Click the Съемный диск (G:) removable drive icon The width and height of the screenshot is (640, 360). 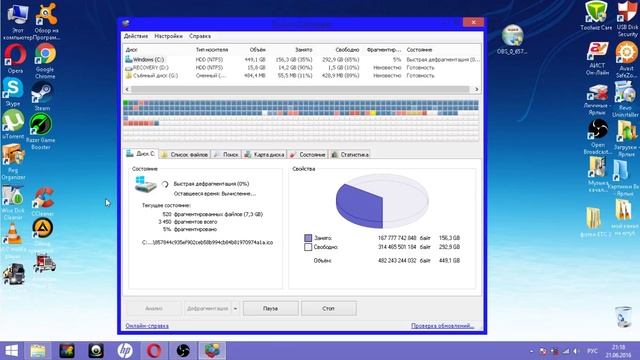[x=129, y=76]
